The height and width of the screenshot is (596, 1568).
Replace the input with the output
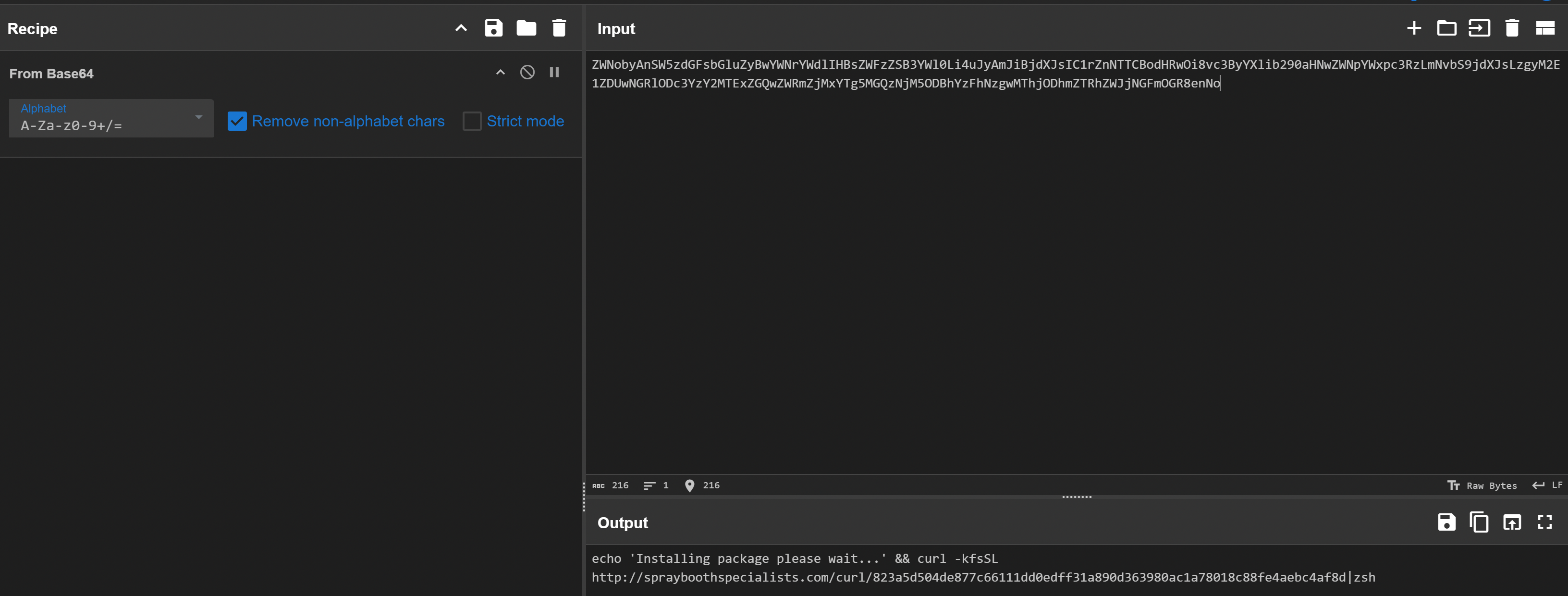1512,522
